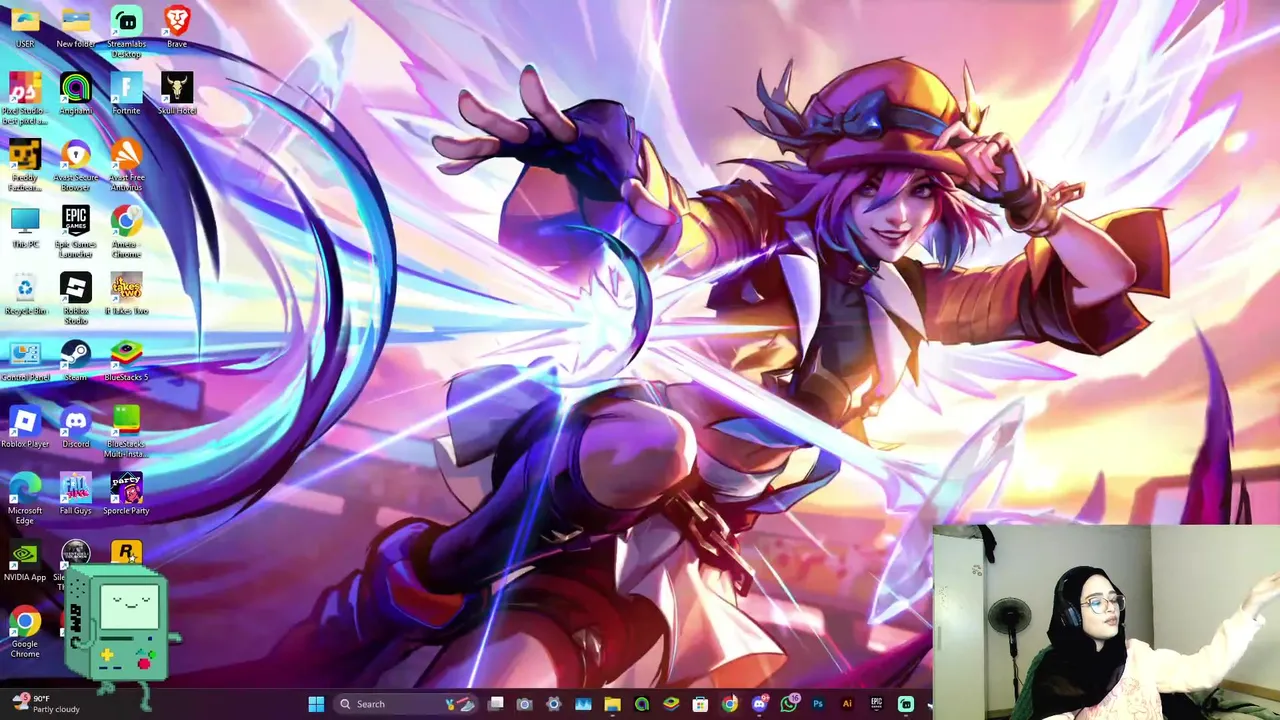Open File Explorer from the taskbar
Screen dimensions: 1280x720
[x=612, y=704]
